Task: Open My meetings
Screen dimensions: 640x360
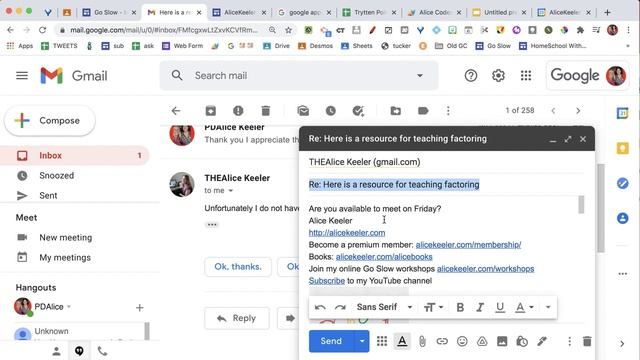Action: point(65,258)
